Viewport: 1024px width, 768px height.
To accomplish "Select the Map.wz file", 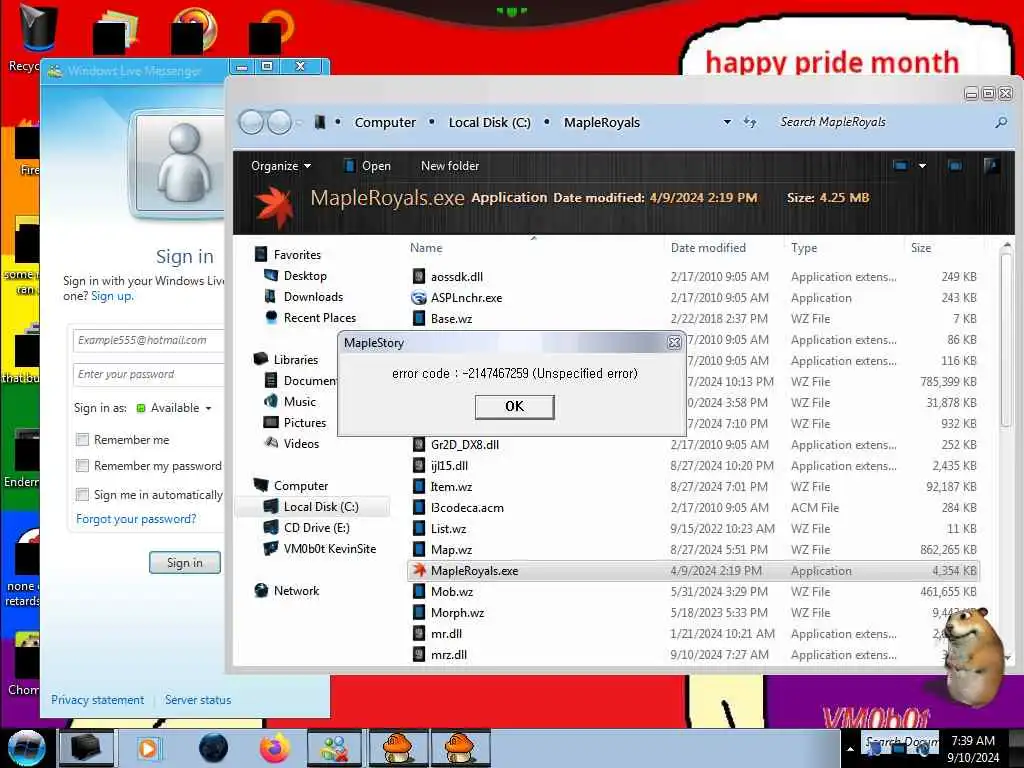I will pyautogui.click(x=451, y=549).
